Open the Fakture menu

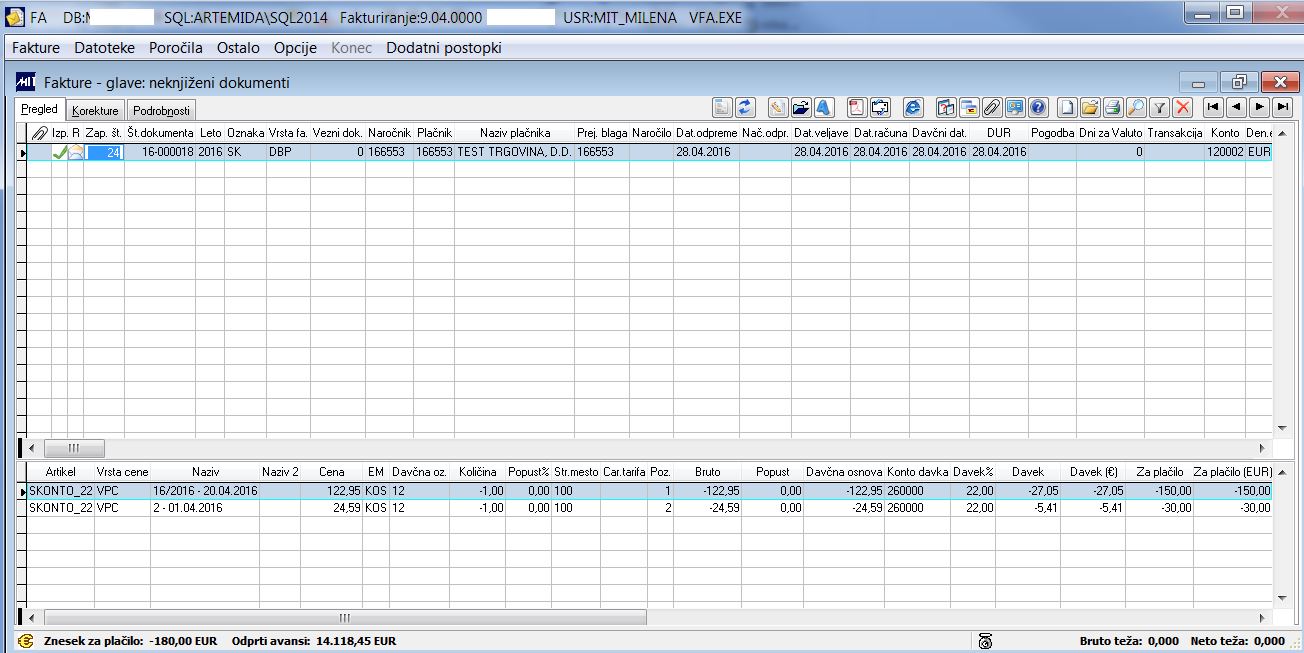pyautogui.click(x=36, y=48)
